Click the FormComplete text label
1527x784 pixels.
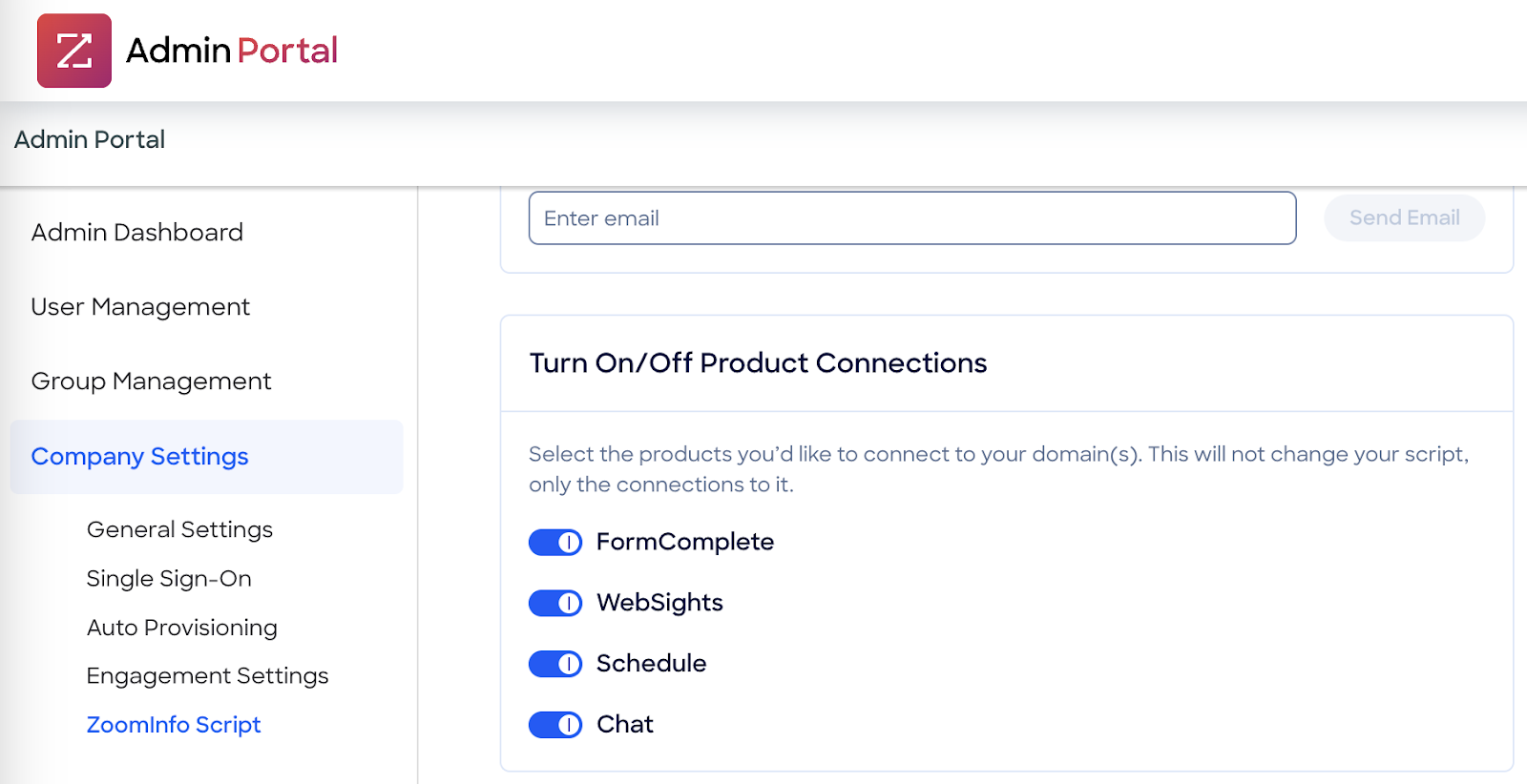pos(684,542)
